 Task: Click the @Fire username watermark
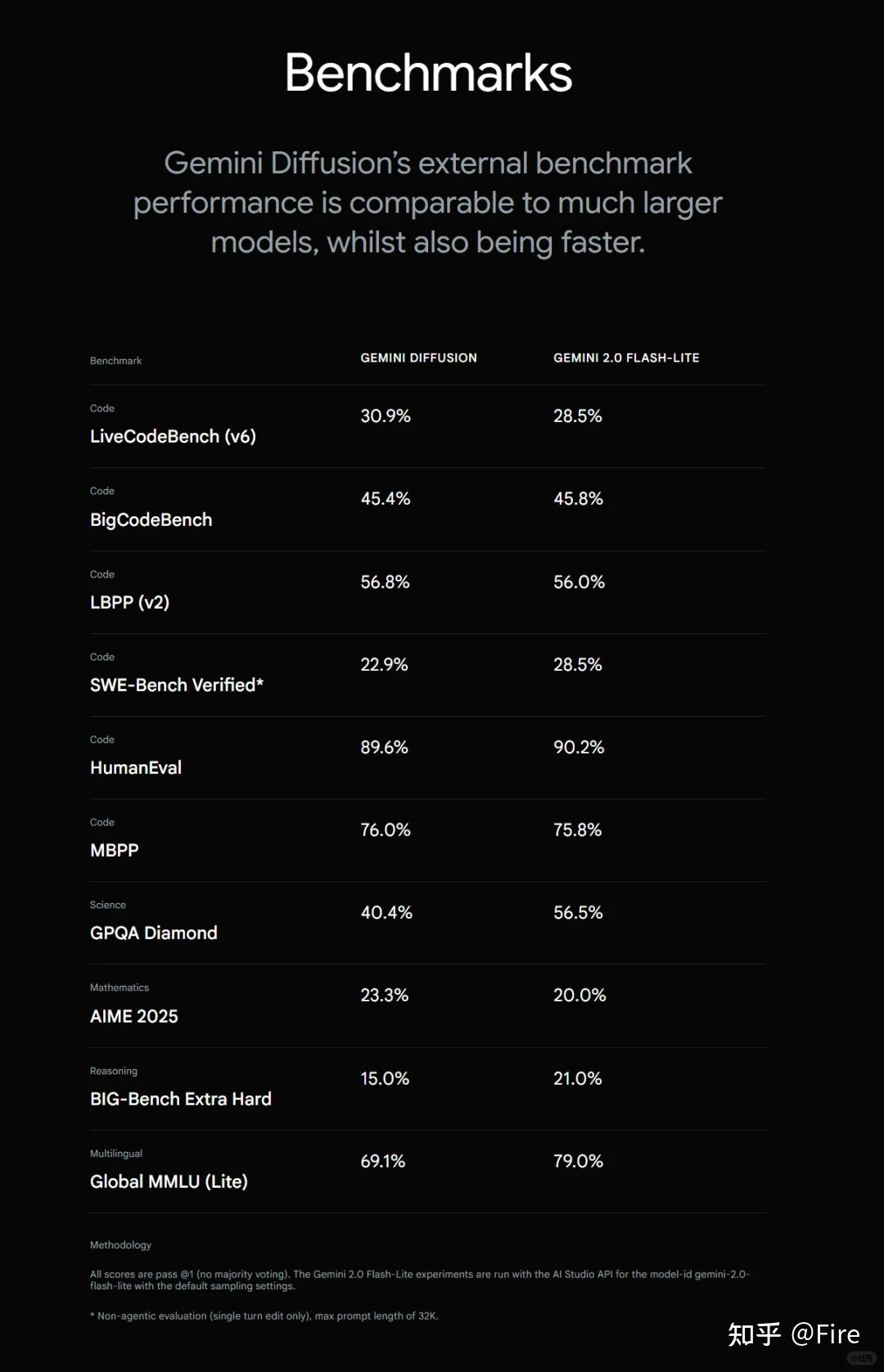pyautogui.click(x=825, y=1334)
